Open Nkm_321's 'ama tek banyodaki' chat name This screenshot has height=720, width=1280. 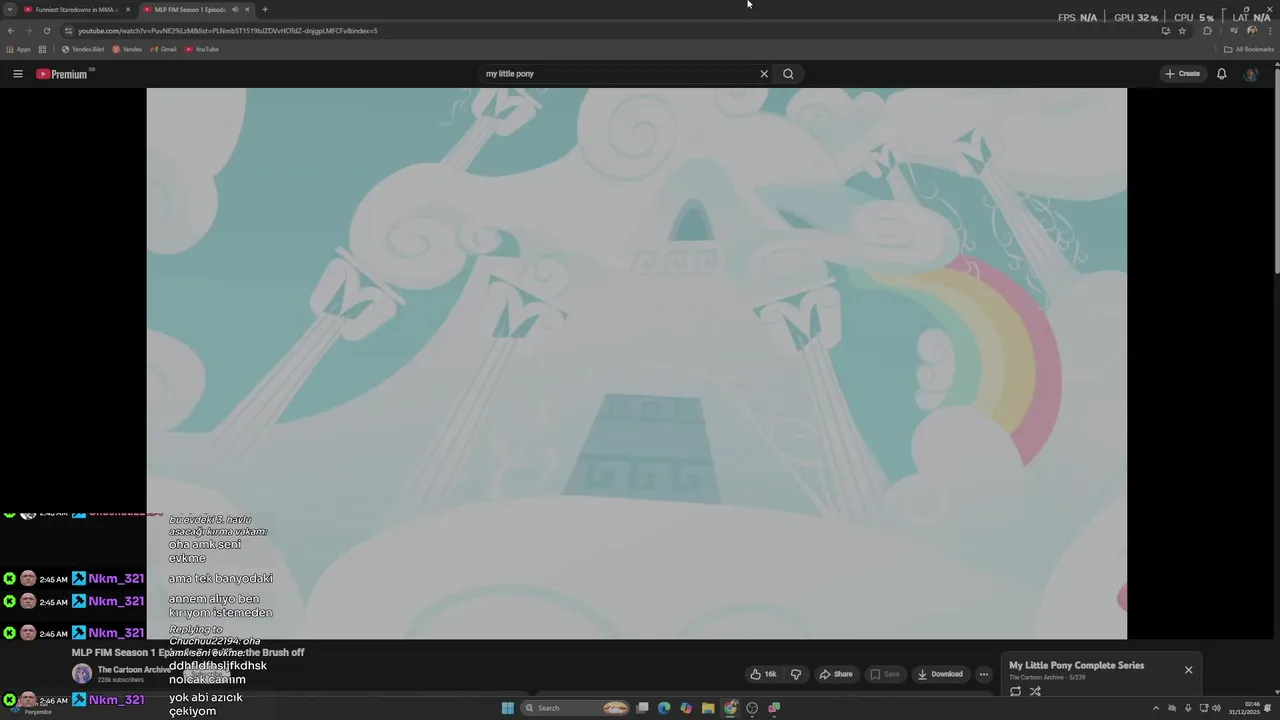tap(116, 579)
